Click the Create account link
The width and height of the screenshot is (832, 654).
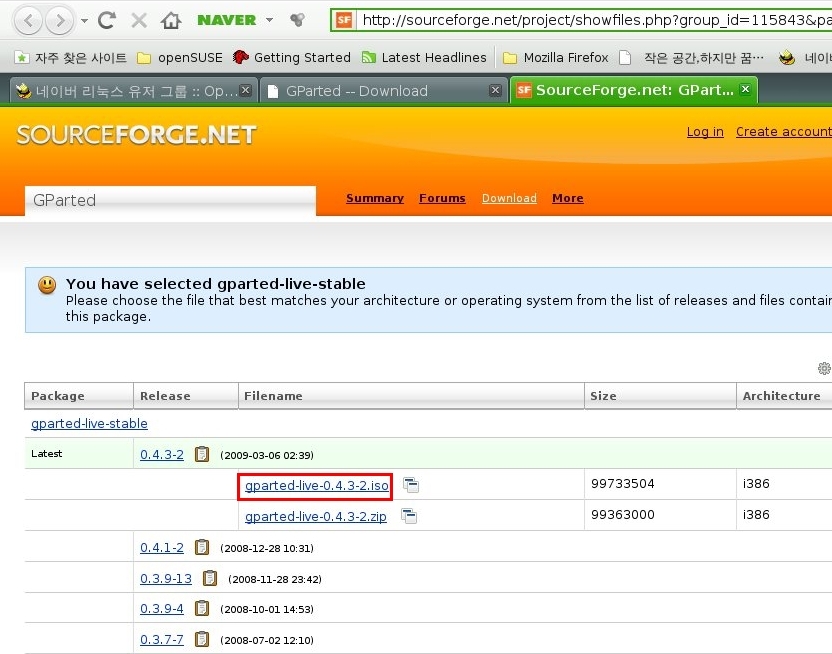click(x=784, y=132)
